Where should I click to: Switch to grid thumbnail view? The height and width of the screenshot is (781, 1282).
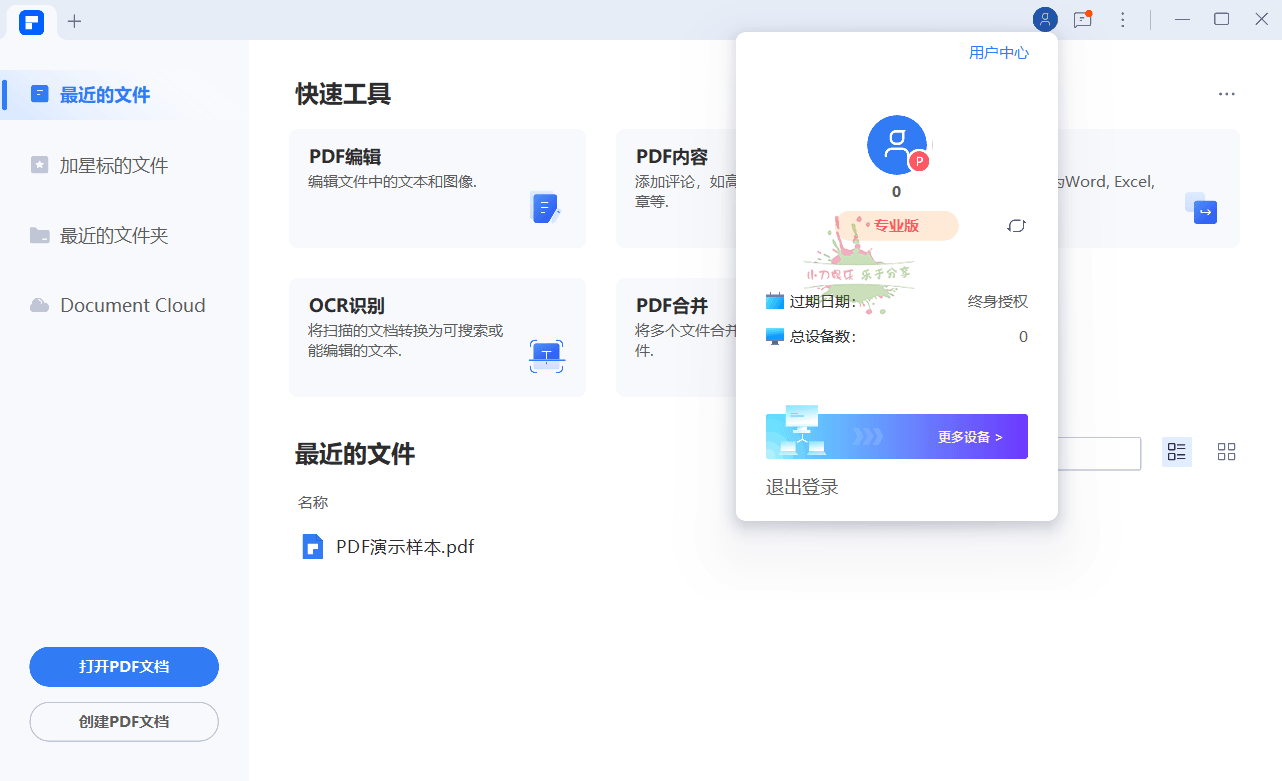[1226, 452]
